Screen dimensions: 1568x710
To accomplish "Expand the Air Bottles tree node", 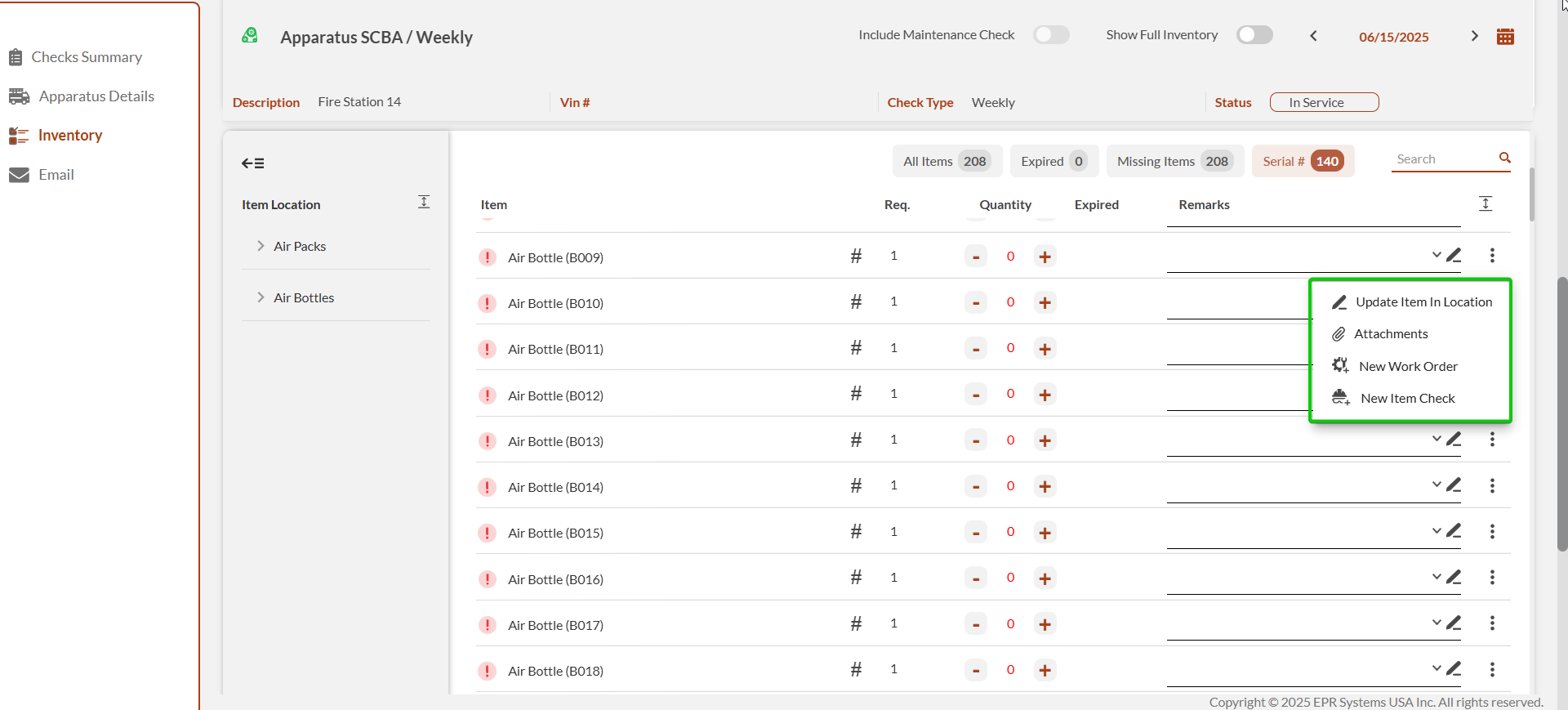I will (x=261, y=297).
